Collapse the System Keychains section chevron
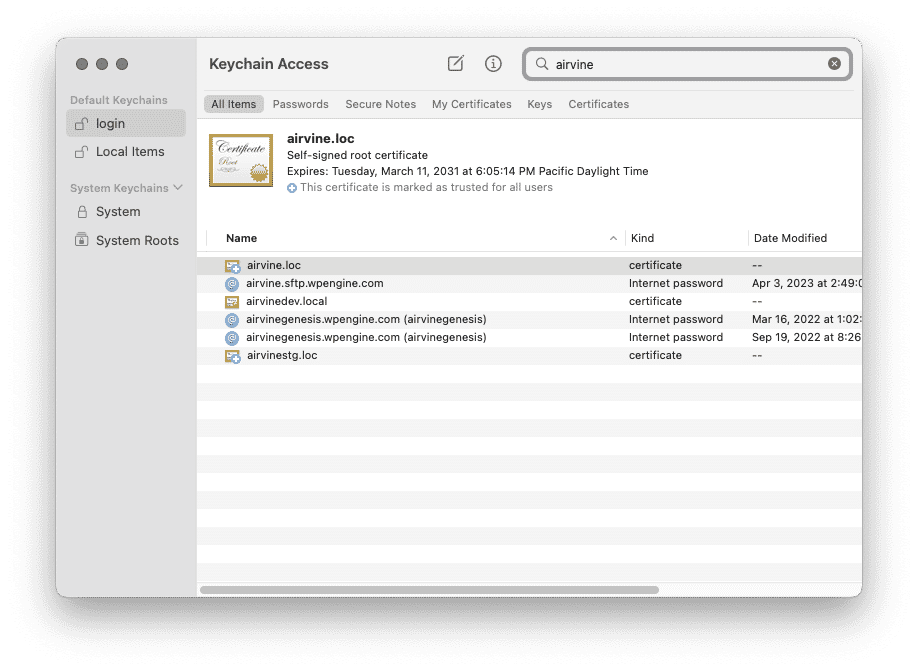Viewport: 918px width, 671px height. tap(179, 188)
